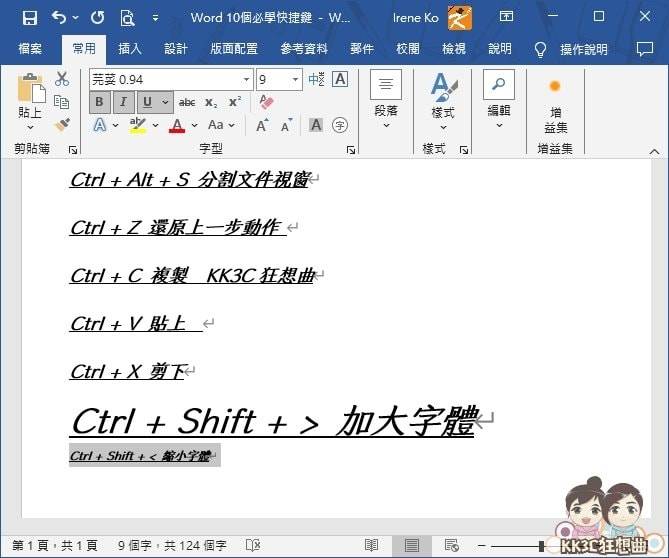Open the 樣式 pane dialog launcher

[464, 150]
